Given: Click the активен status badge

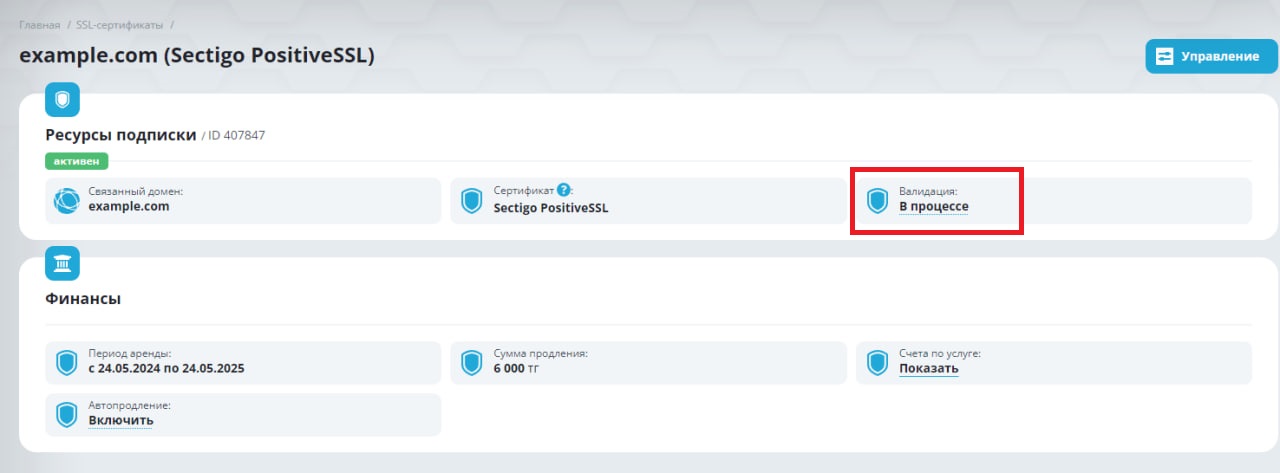Looking at the screenshot, I should pyautogui.click(x=77, y=161).
